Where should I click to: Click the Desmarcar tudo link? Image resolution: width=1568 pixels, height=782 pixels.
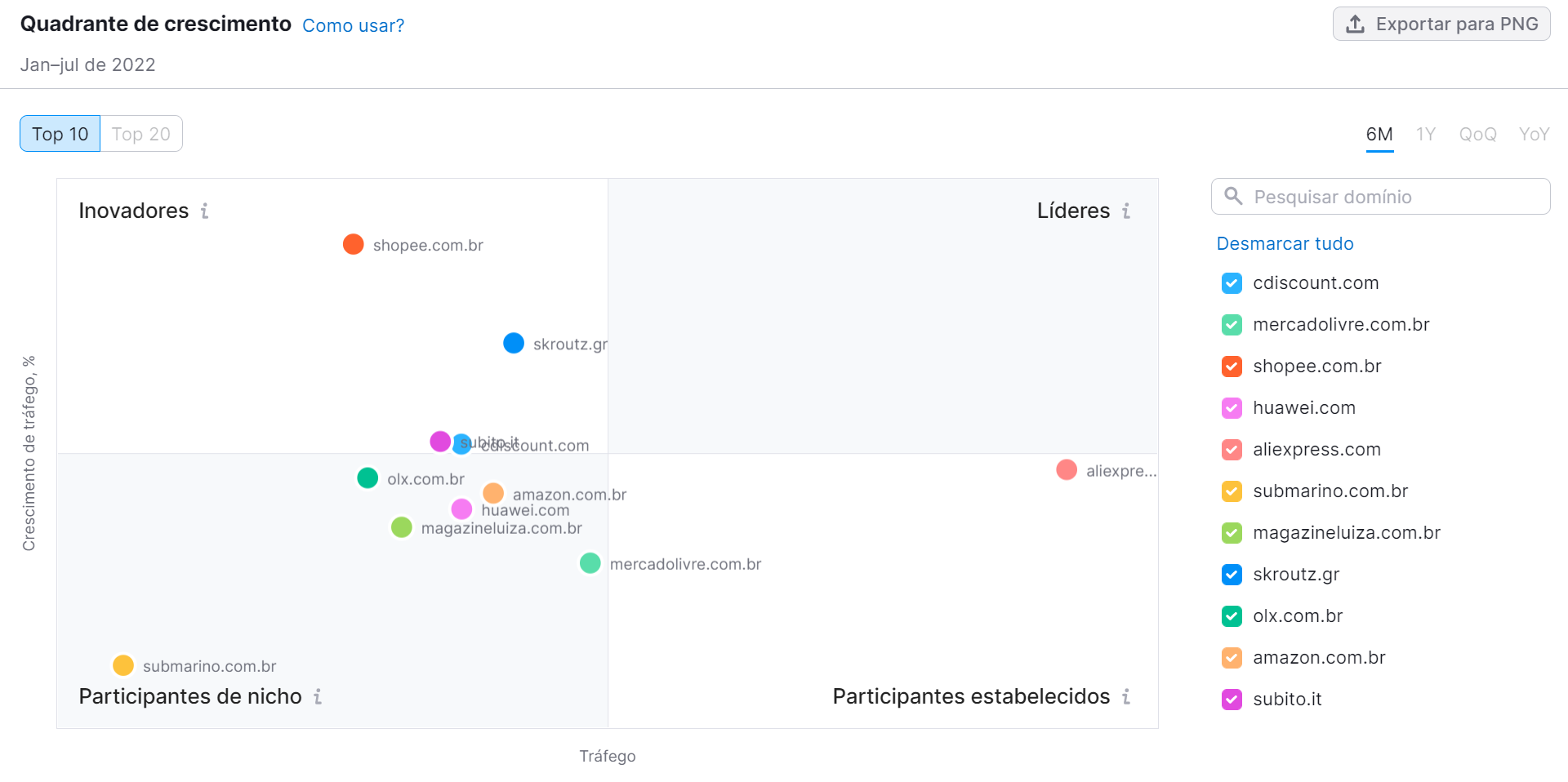click(x=1285, y=243)
